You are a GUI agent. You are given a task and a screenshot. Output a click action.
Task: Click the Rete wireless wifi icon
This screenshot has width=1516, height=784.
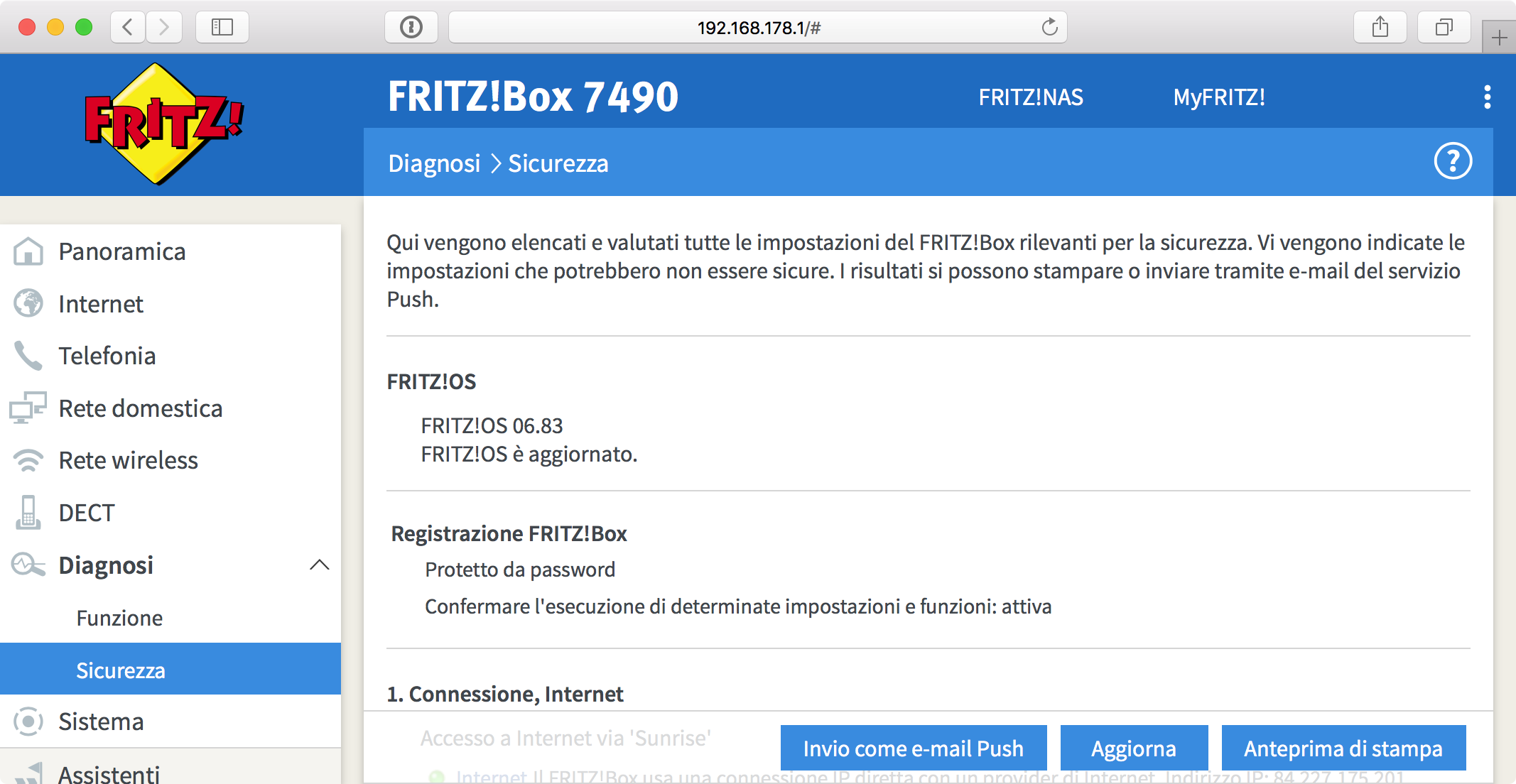click(x=28, y=460)
